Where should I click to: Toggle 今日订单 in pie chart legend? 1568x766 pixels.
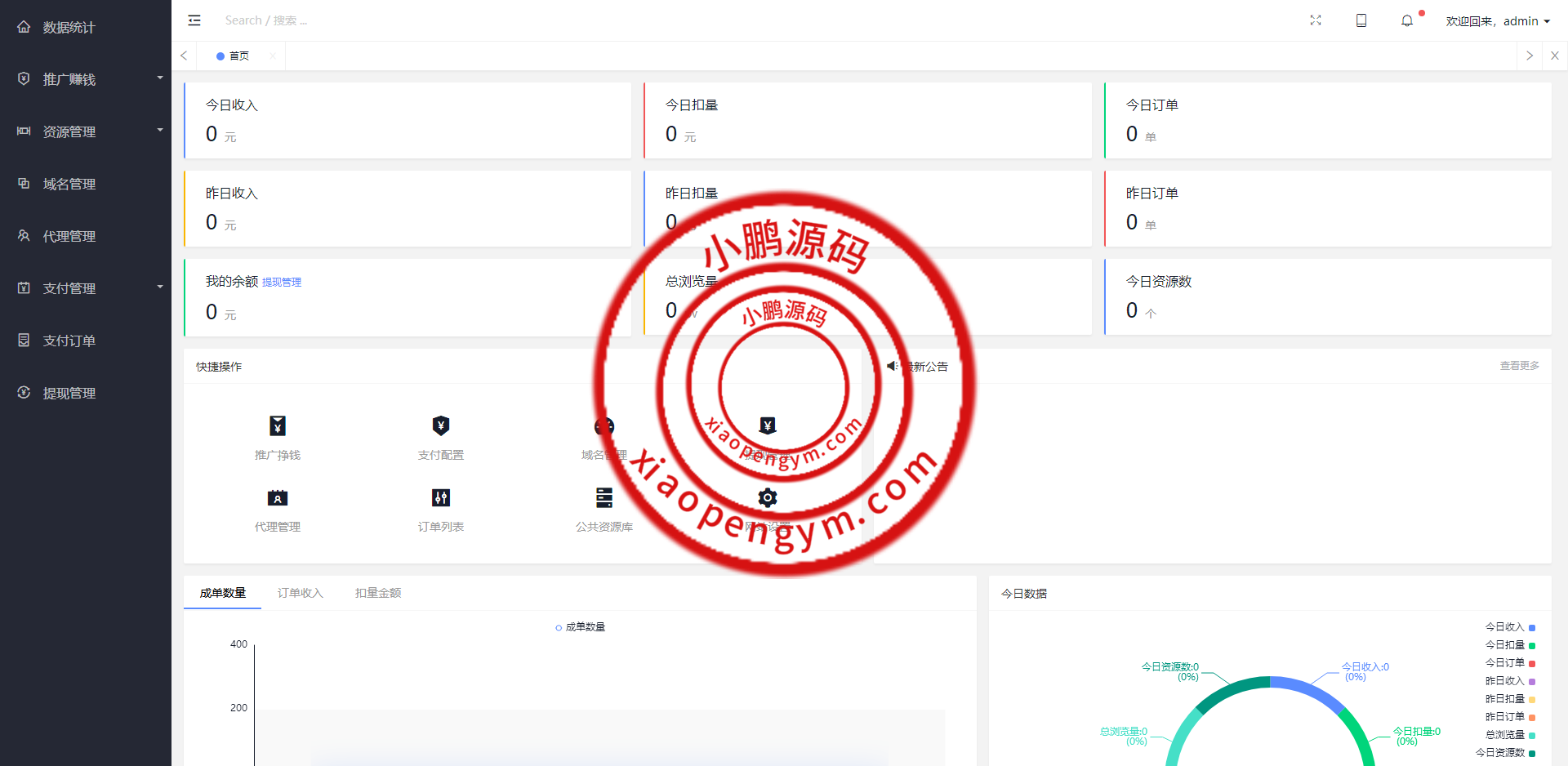click(1510, 663)
